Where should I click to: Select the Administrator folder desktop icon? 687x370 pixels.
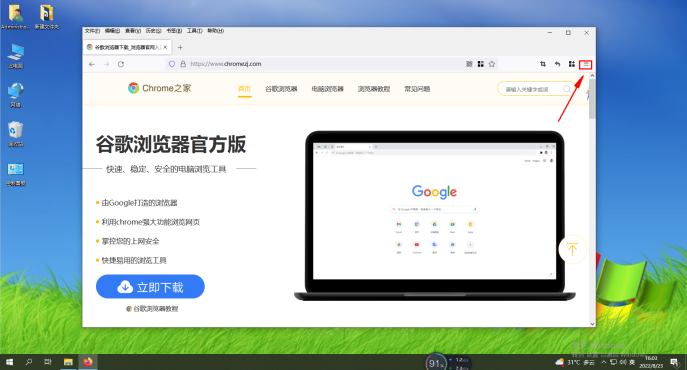[15, 17]
